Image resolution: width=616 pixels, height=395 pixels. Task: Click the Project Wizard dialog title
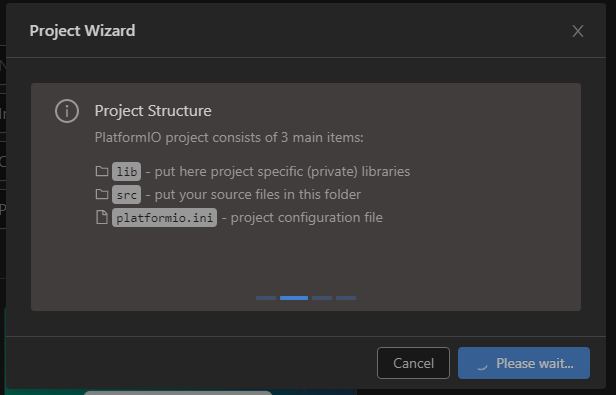[x=82, y=31]
